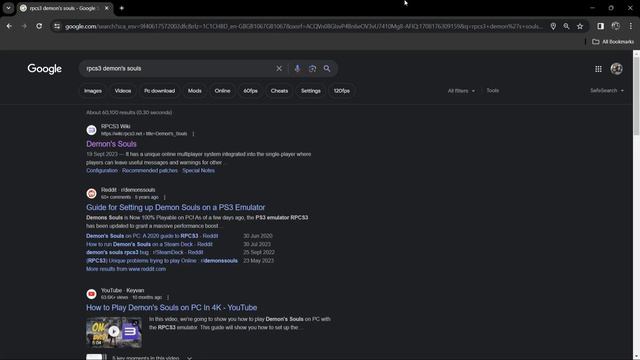Select the 120fps filter chip
The width and height of the screenshot is (640, 360).
342,91
